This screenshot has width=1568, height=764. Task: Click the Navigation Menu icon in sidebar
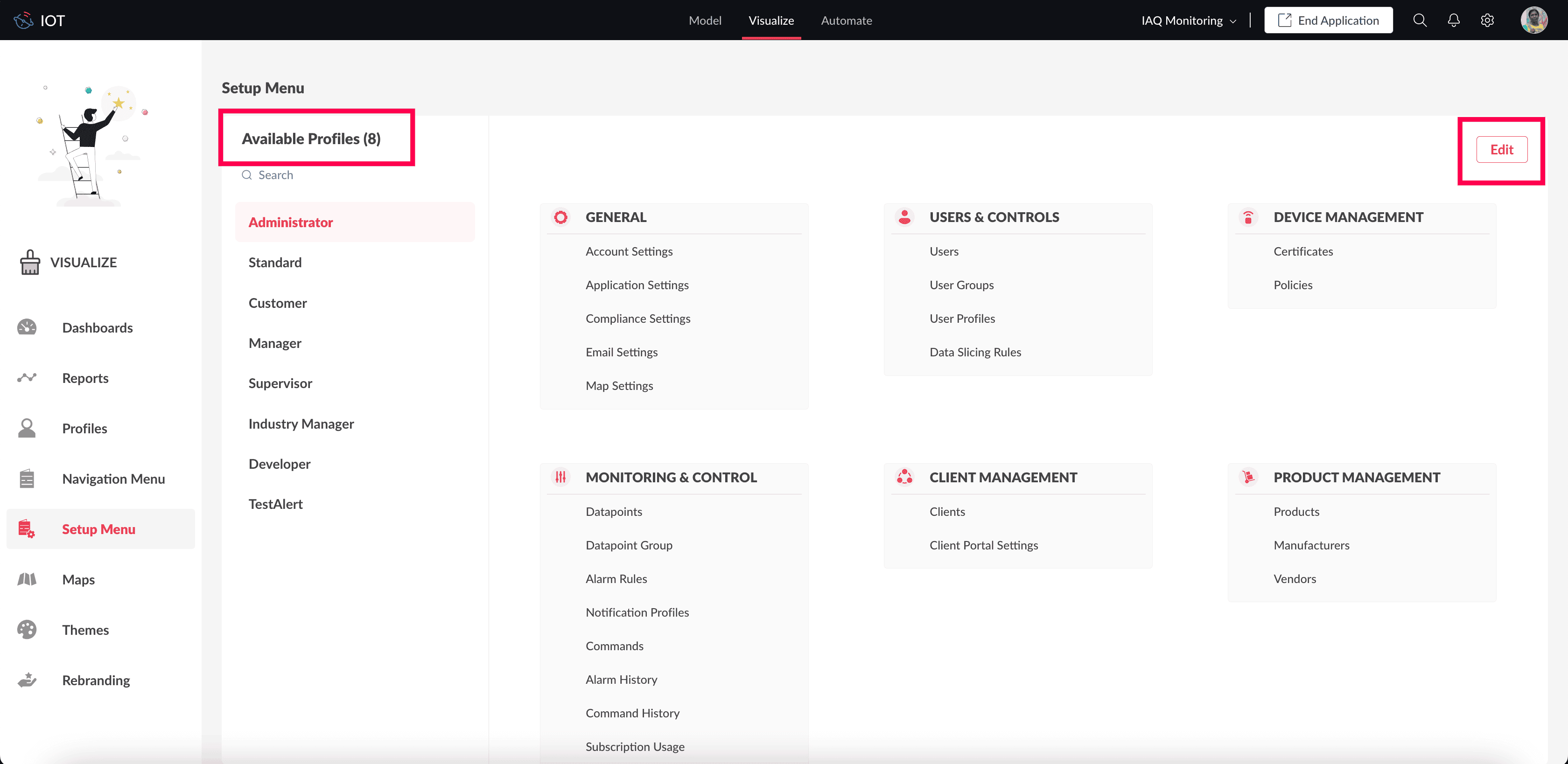[x=27, y=479]
